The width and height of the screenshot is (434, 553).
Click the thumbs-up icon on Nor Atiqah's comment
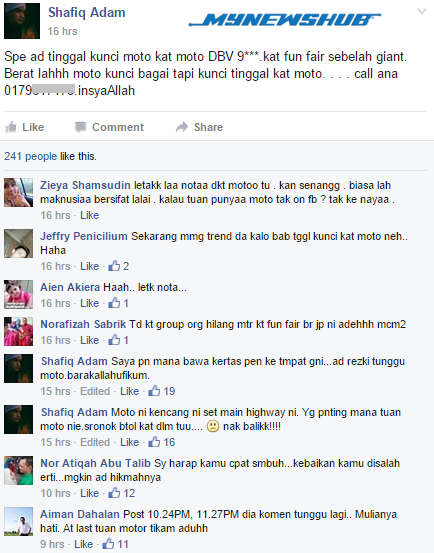114,493
